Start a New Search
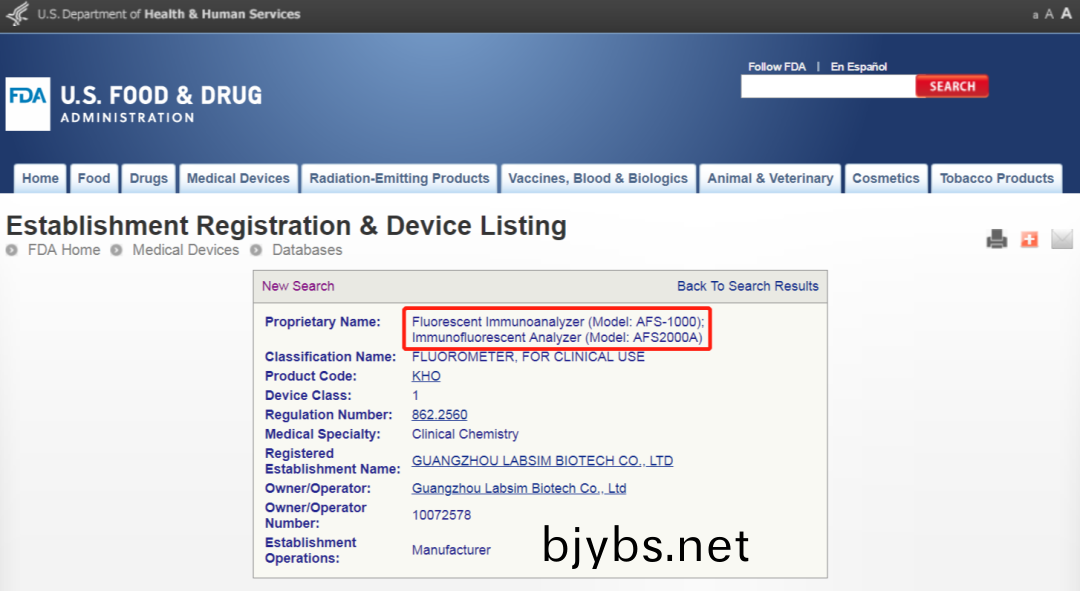The width and height of the screenshot is (1080, 591). 298,286
